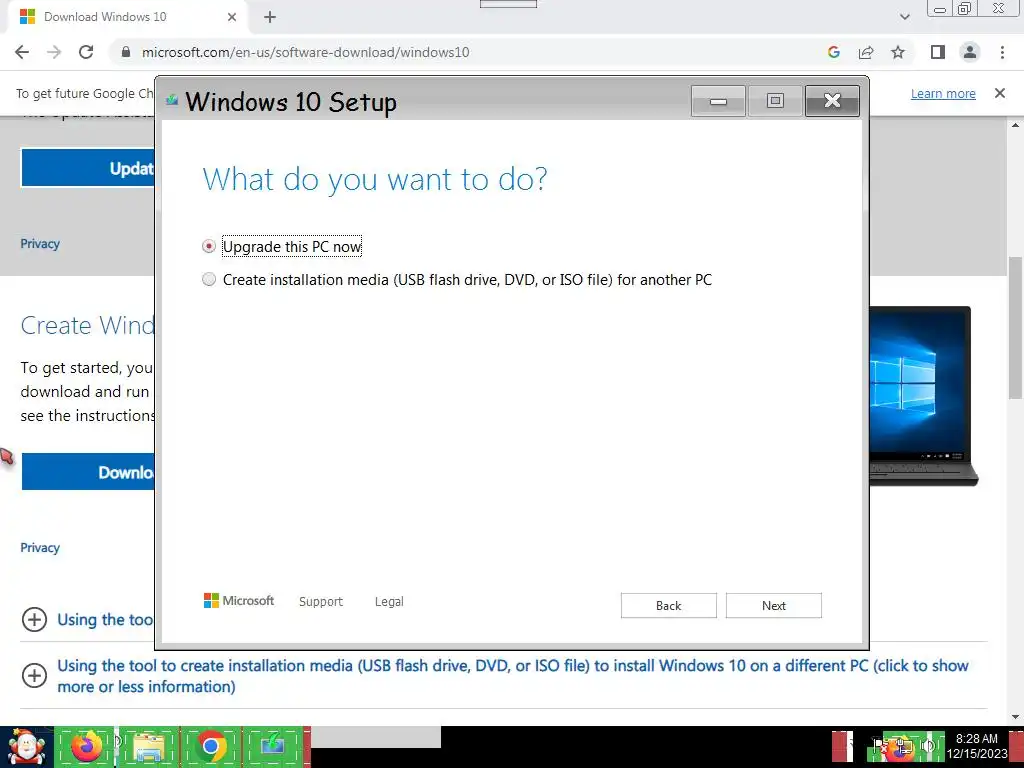
Task: Click the webpage vertical scrollbar thumb
Action: (1015, 327)
